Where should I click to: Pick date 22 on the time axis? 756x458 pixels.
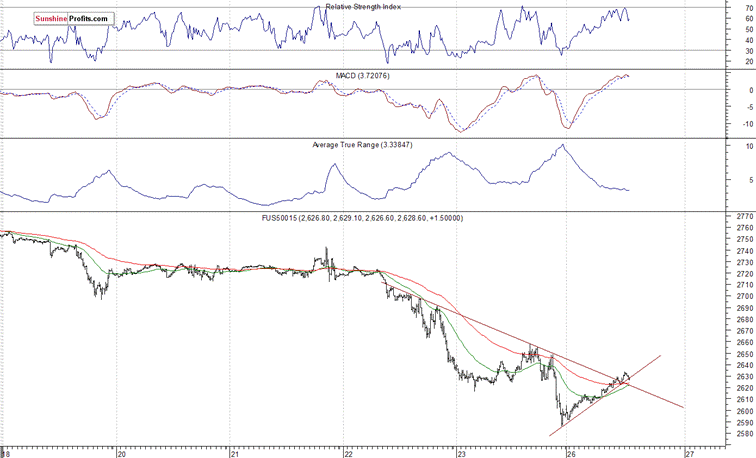[x=346, y=451]
